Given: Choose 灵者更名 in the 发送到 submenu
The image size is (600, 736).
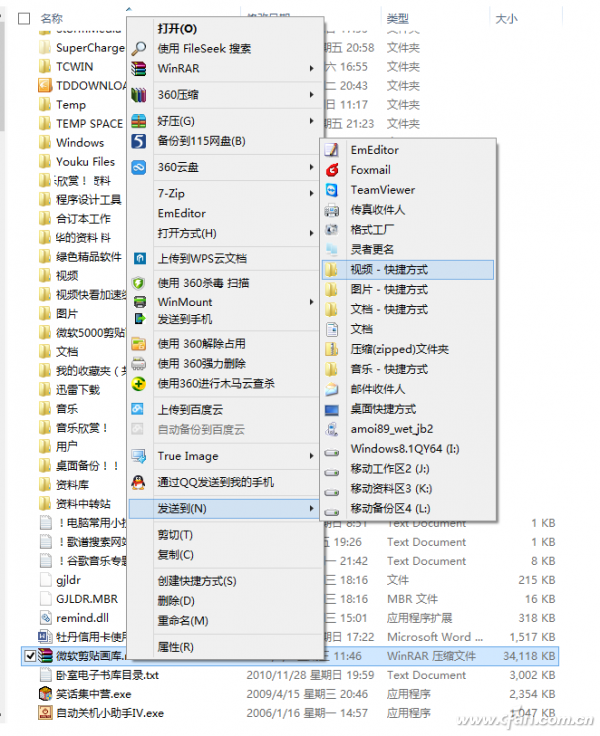Looking at the screenshot, I should (x=408, y=250).
